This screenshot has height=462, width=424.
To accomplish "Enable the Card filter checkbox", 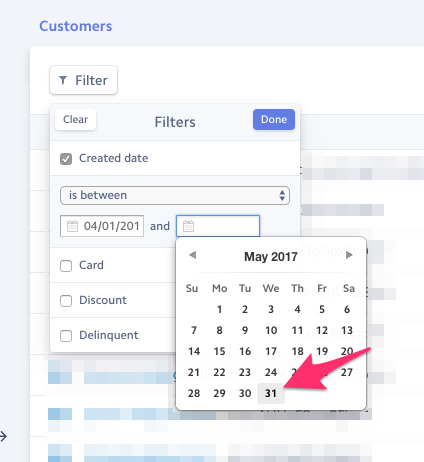I will coord(66,266).
